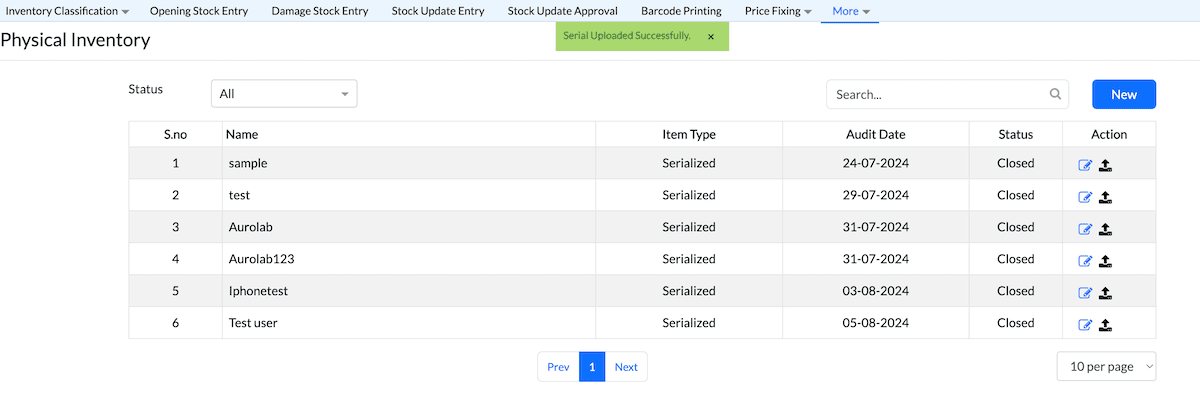Edit the test inventory record
The height and width of the screenshot is (420, 1200).
coord(1085,197)
